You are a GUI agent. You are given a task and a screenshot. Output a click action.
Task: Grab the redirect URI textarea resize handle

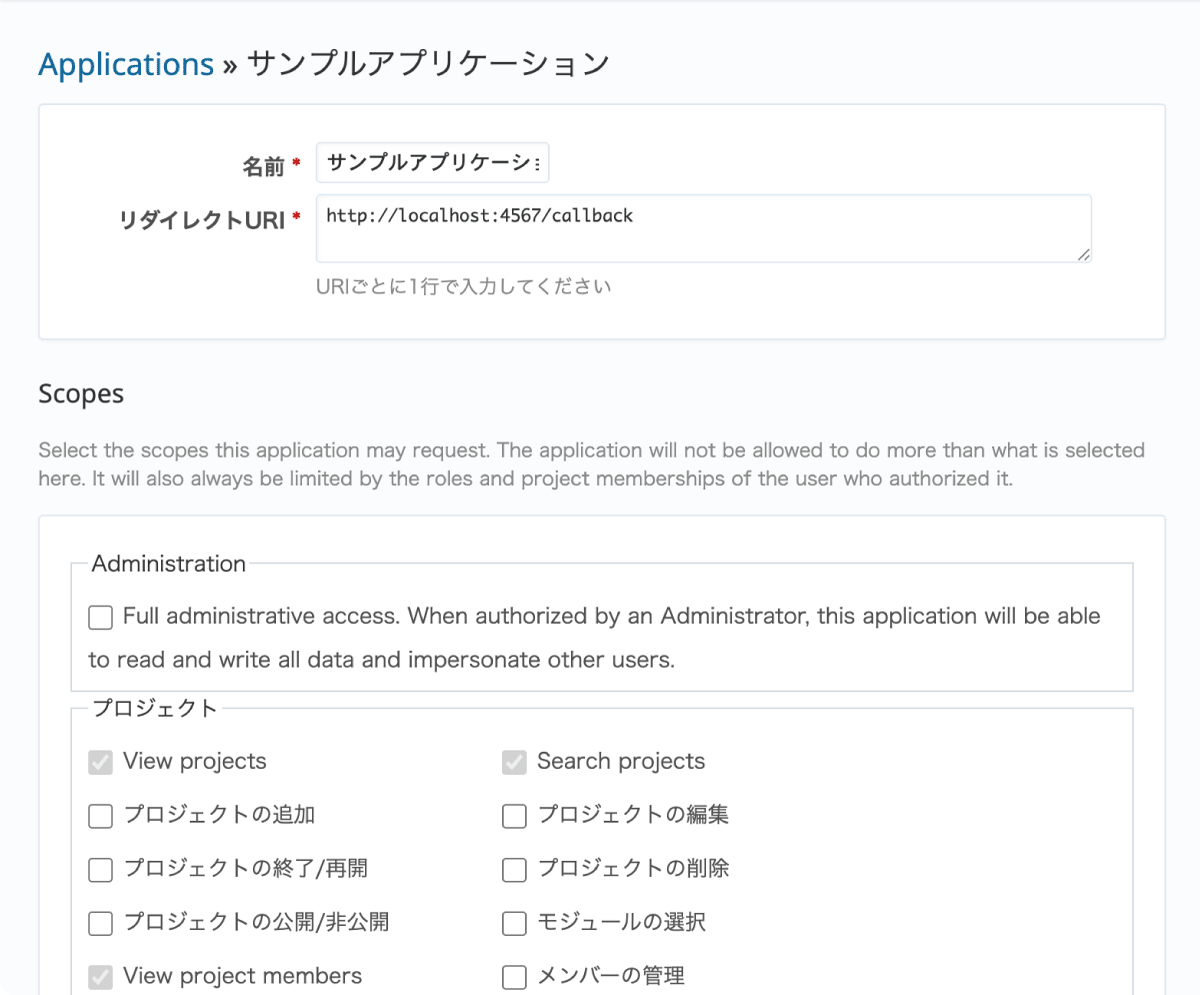[1083, 255]
